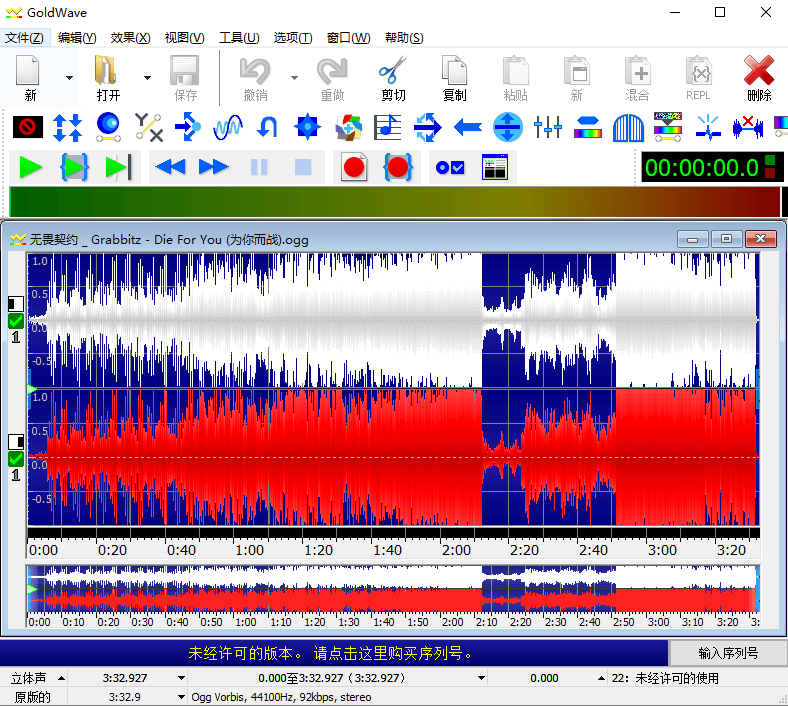Open the dropdown arrow after 3:32.9 in bottom row

[181, 697]
